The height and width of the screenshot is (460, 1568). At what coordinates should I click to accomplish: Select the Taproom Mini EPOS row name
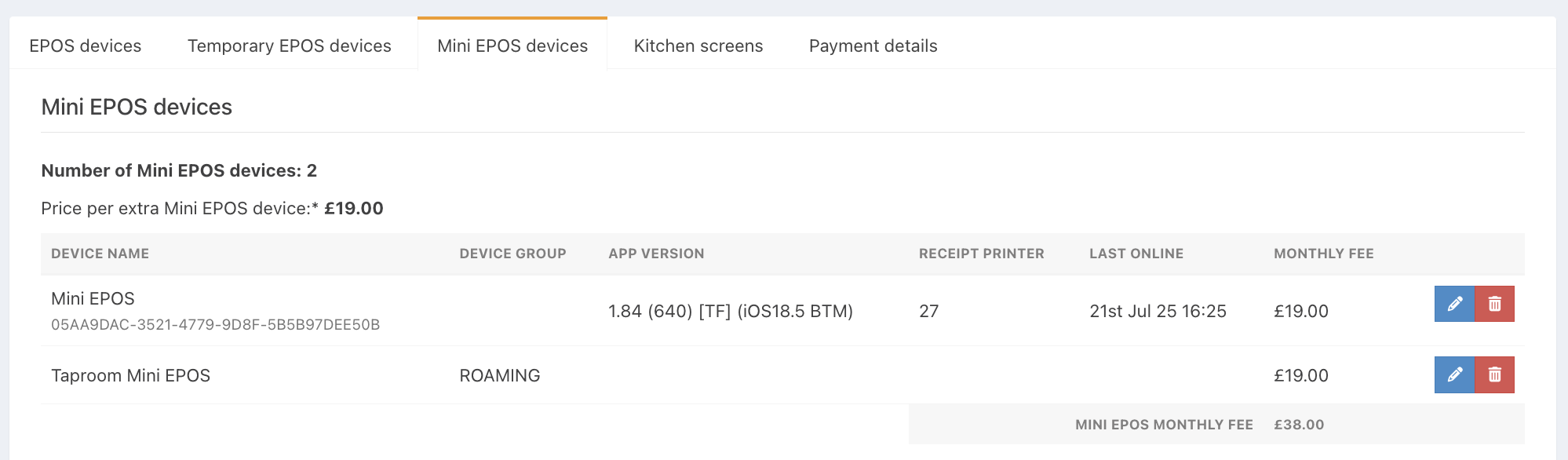tap(130, 375)
